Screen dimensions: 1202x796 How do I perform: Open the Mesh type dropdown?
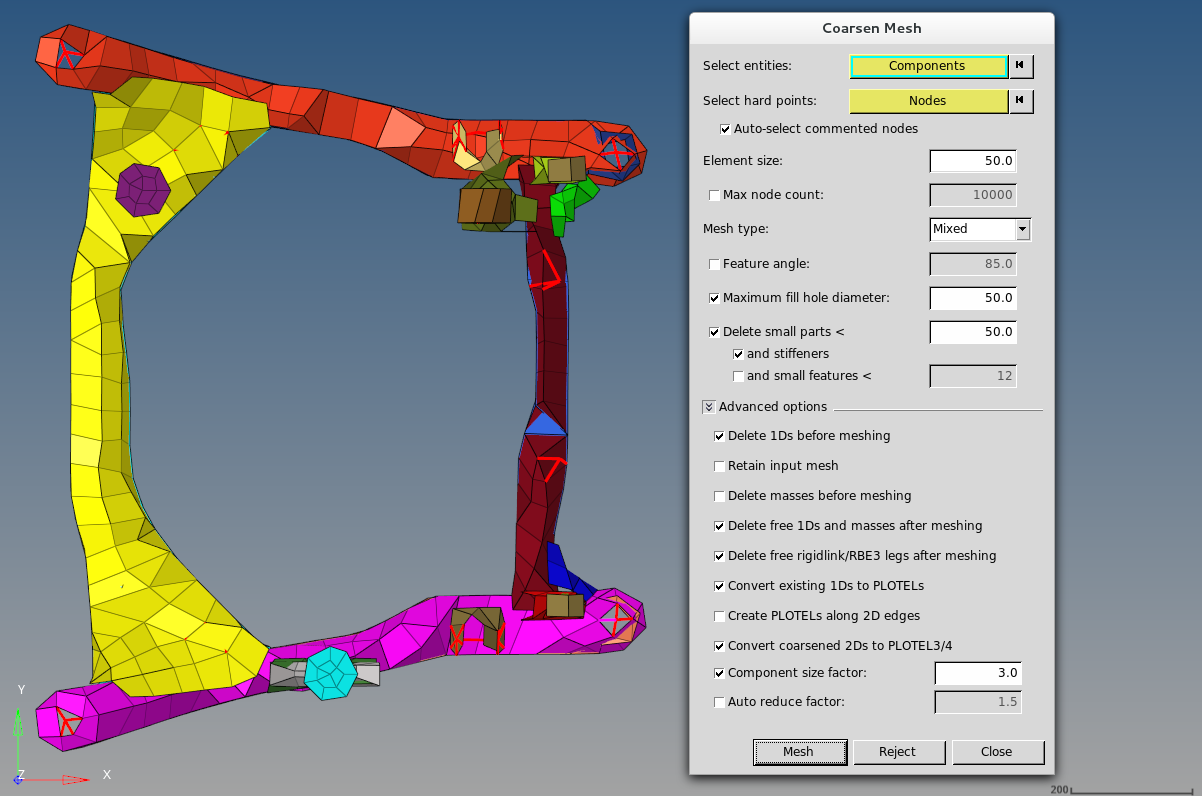coord(1022,229)
